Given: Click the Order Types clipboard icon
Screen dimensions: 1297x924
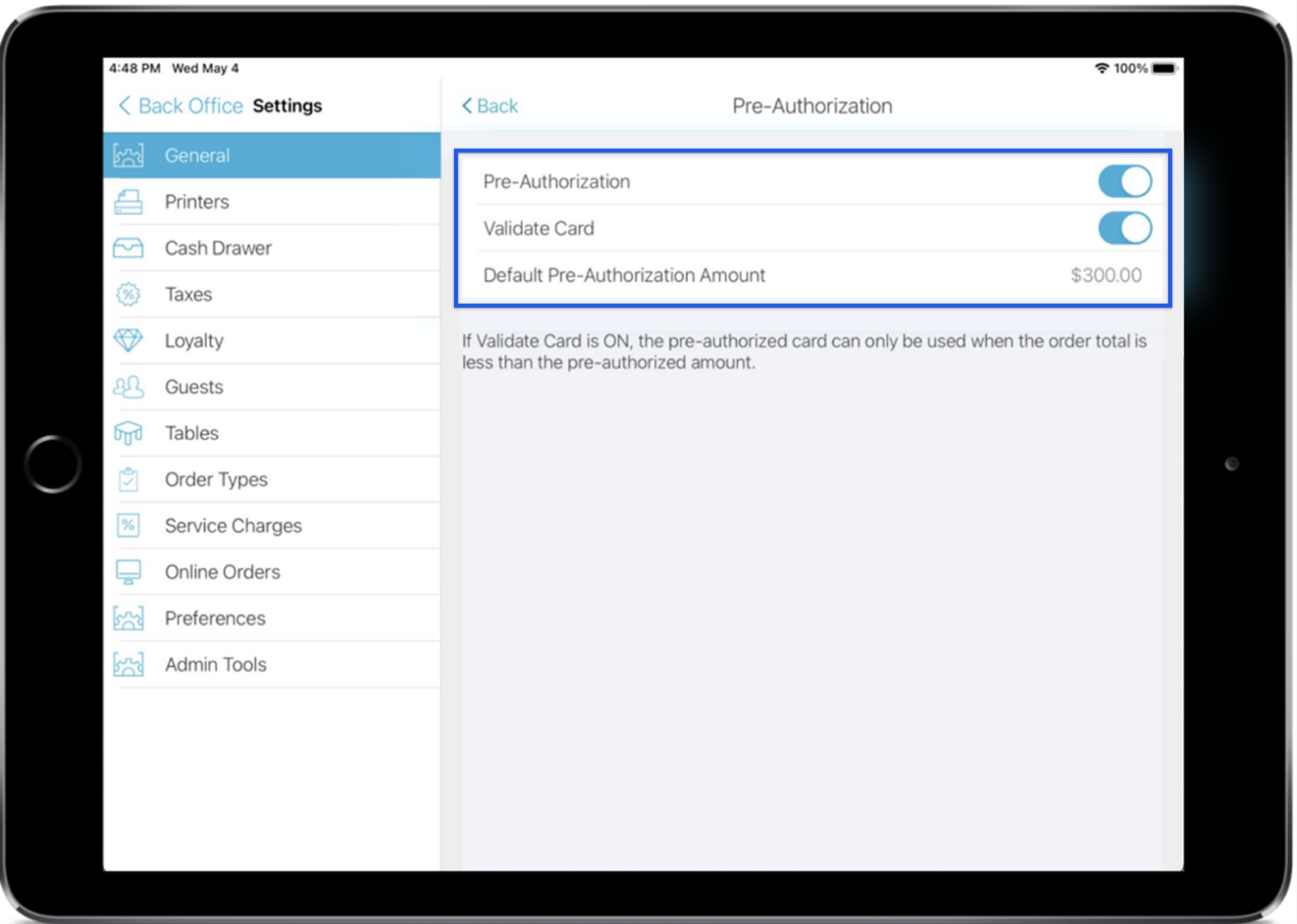Looking at the screenshot, I should point(128,479).
